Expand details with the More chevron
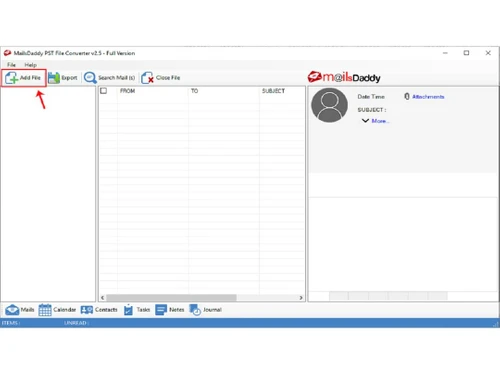The height and width of the screenshot is (375, 500). point(365,120)
